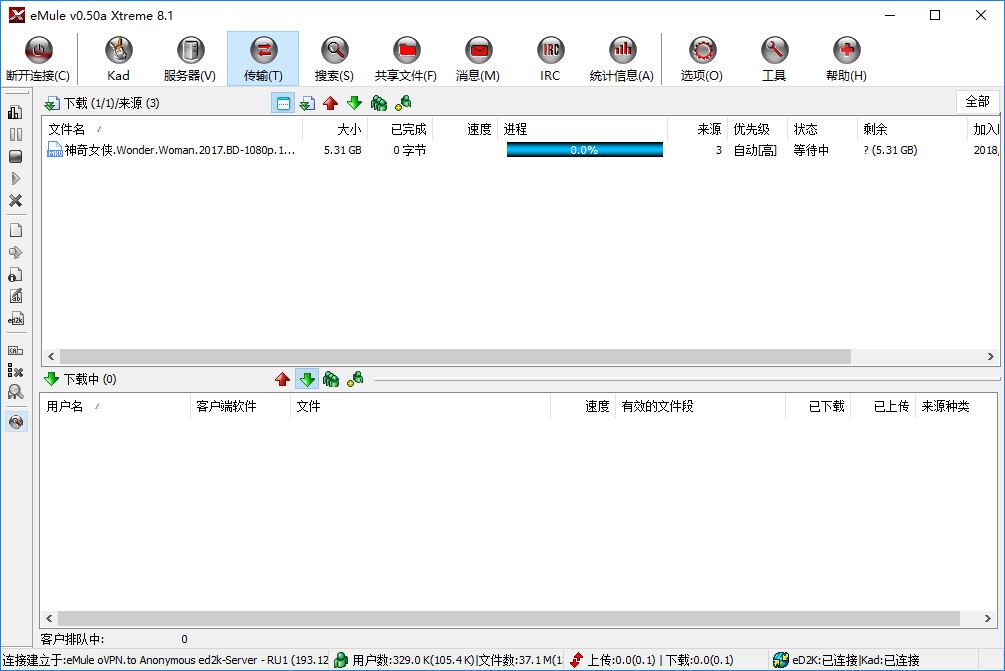The width and height of the screenshot is (1005, 671).
Task: Click the sidebar open file page icon
Action: click(15, 230)
